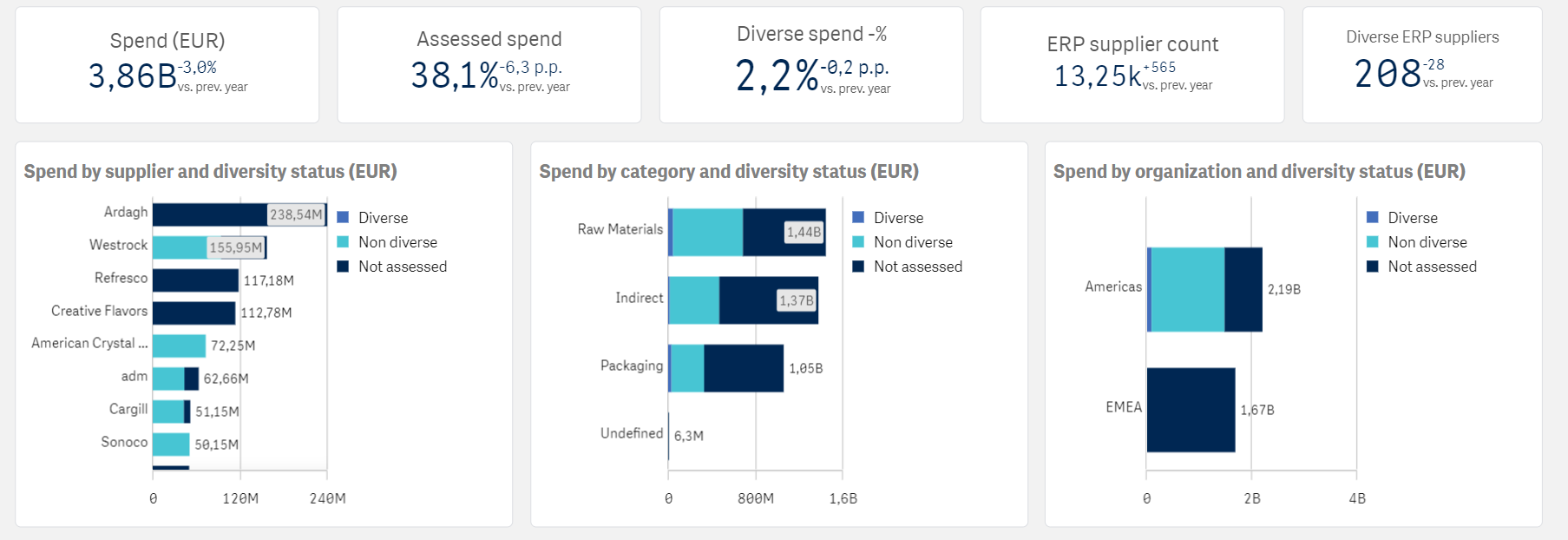
Task: Click Not assessed legend swatch in organization chart
Action: point(1373,267)
